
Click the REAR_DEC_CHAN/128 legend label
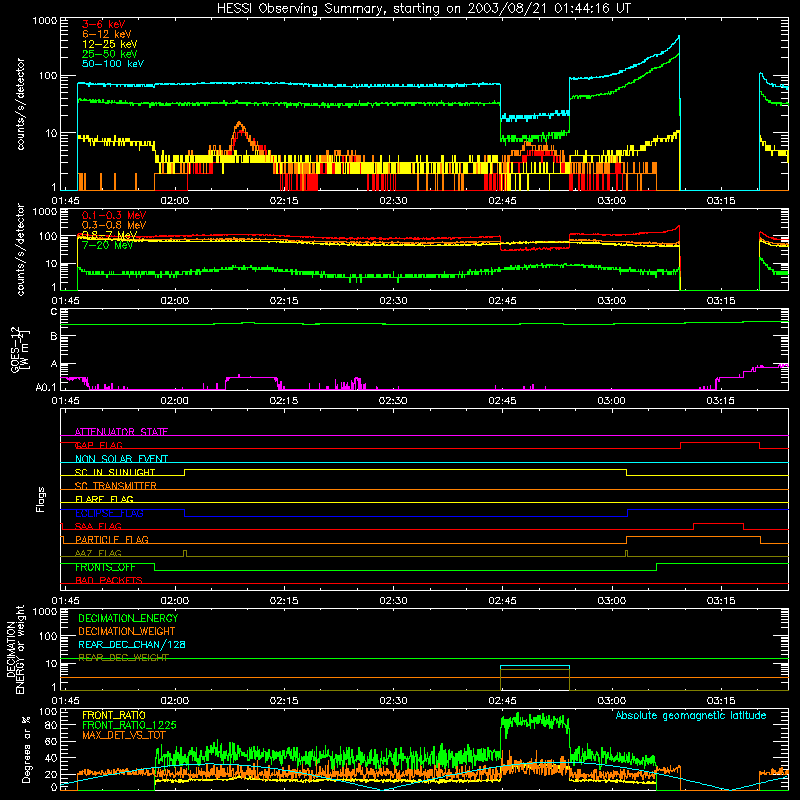point(132,645)
